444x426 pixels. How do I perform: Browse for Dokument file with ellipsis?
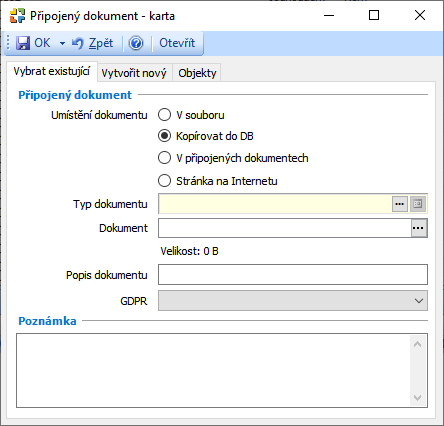coord(419,228)
